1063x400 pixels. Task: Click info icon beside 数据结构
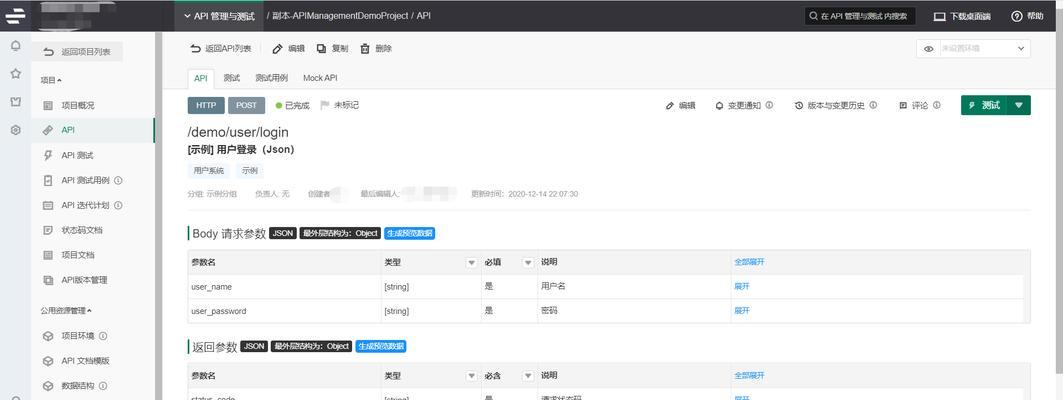[x=103, y=386]
